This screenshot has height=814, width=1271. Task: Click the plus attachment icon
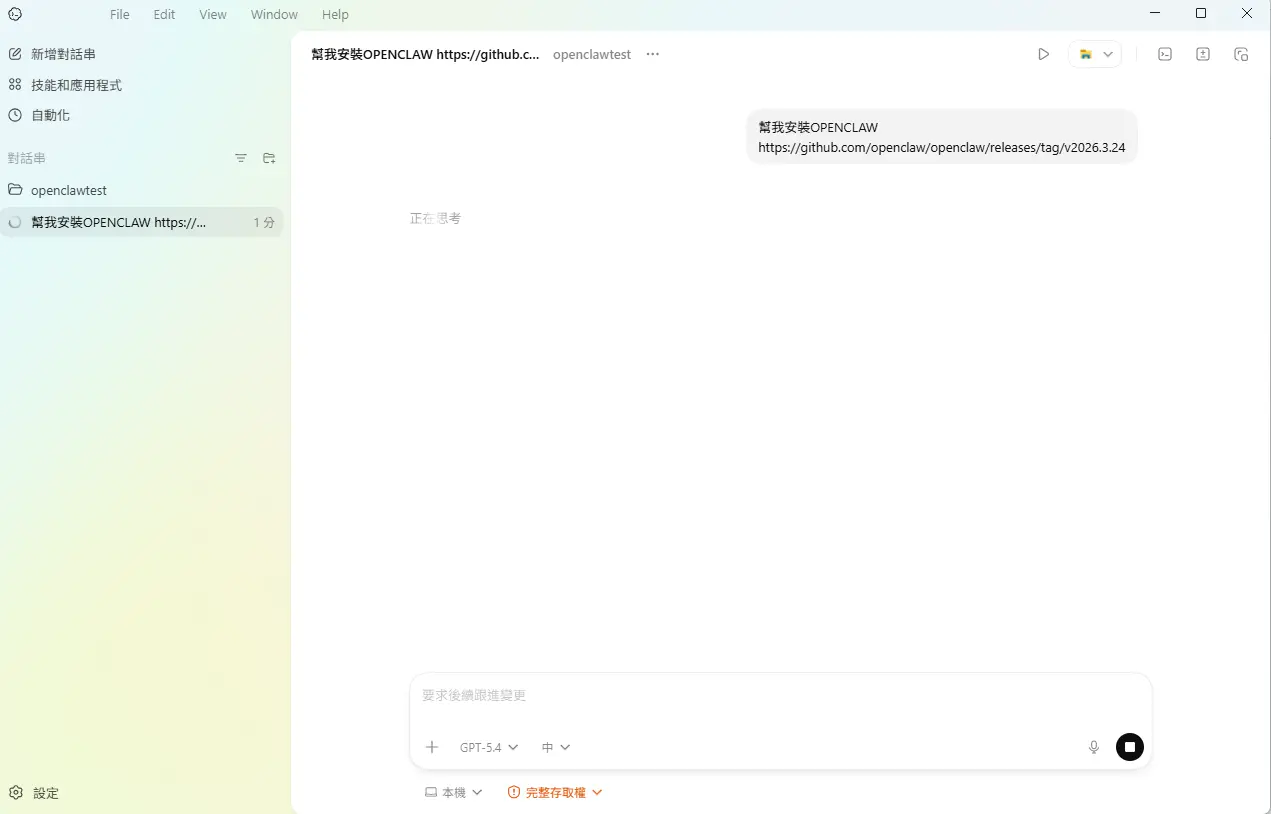click(x=432, y=747)
